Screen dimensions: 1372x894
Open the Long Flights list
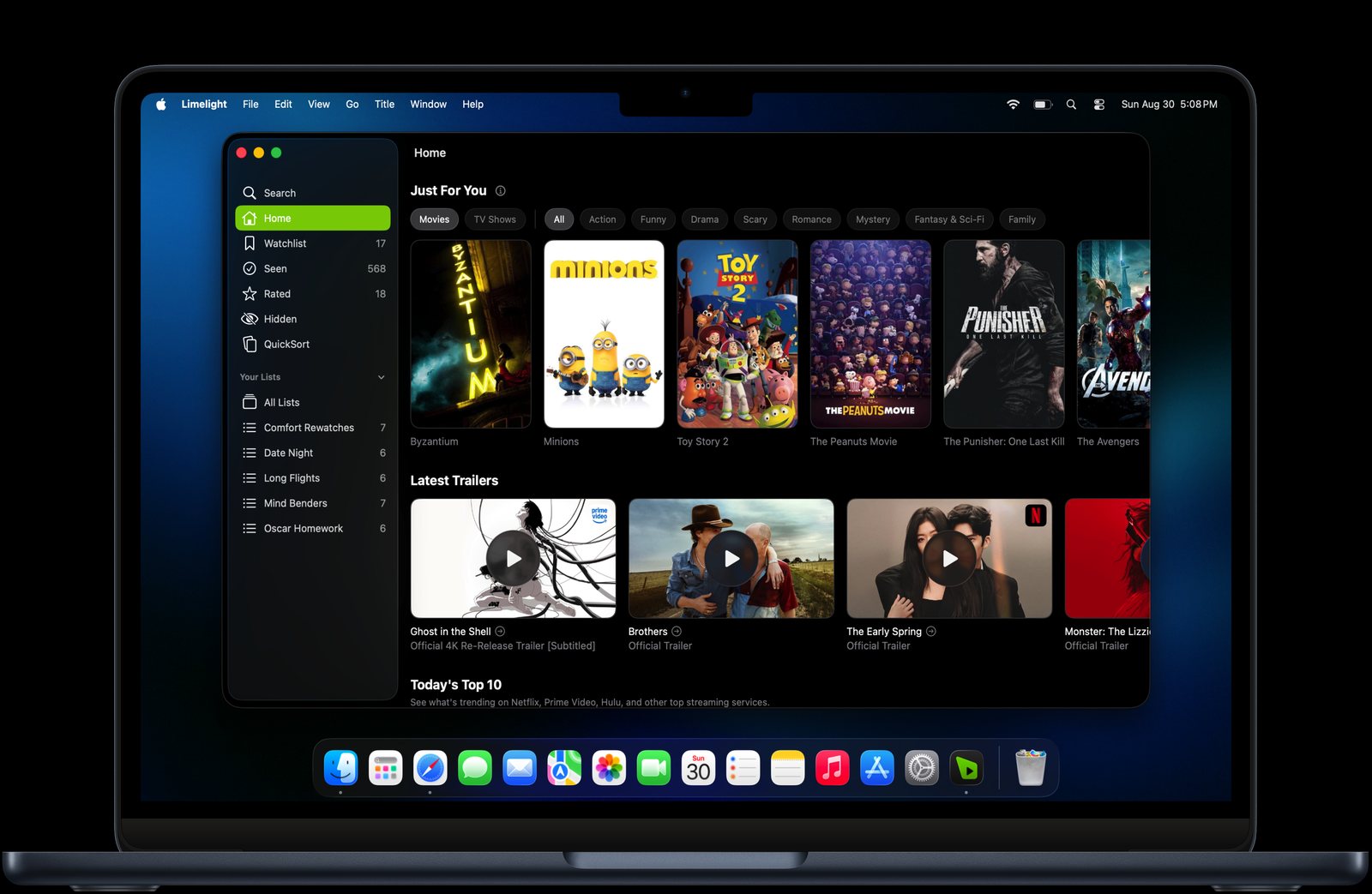click(313, 478)
